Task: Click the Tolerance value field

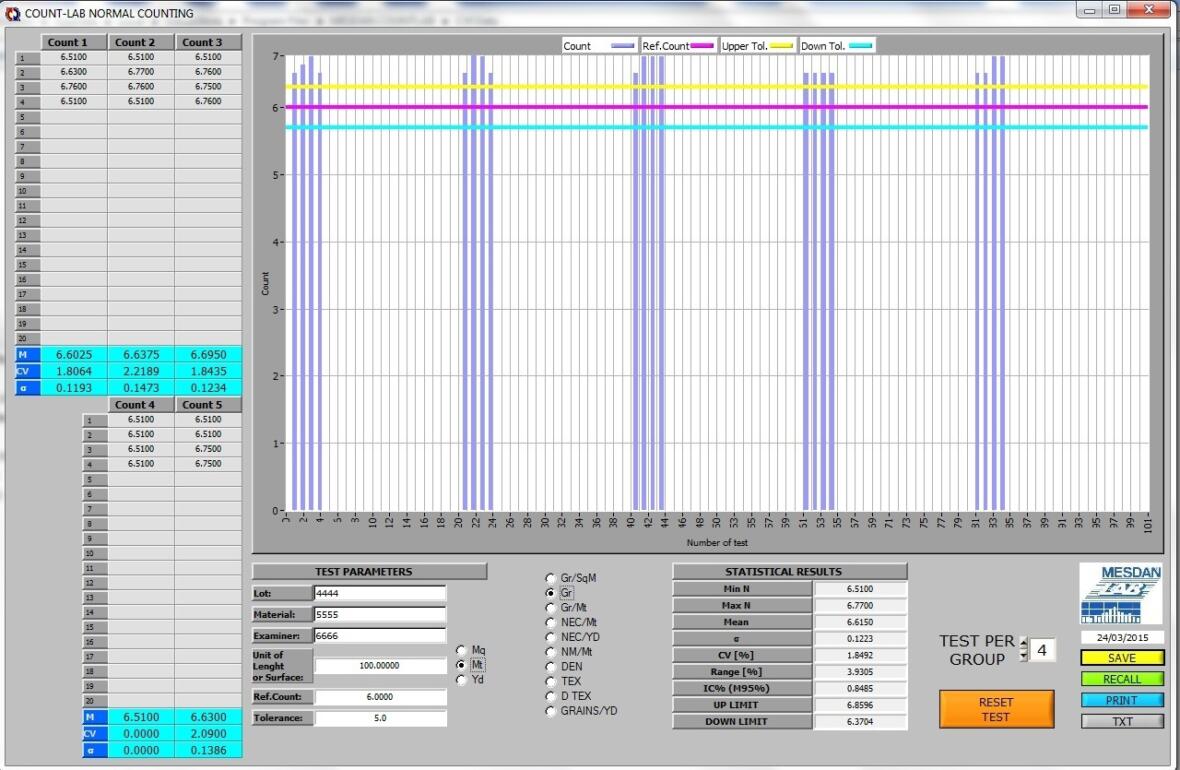Action: click(x=379, y=718)
